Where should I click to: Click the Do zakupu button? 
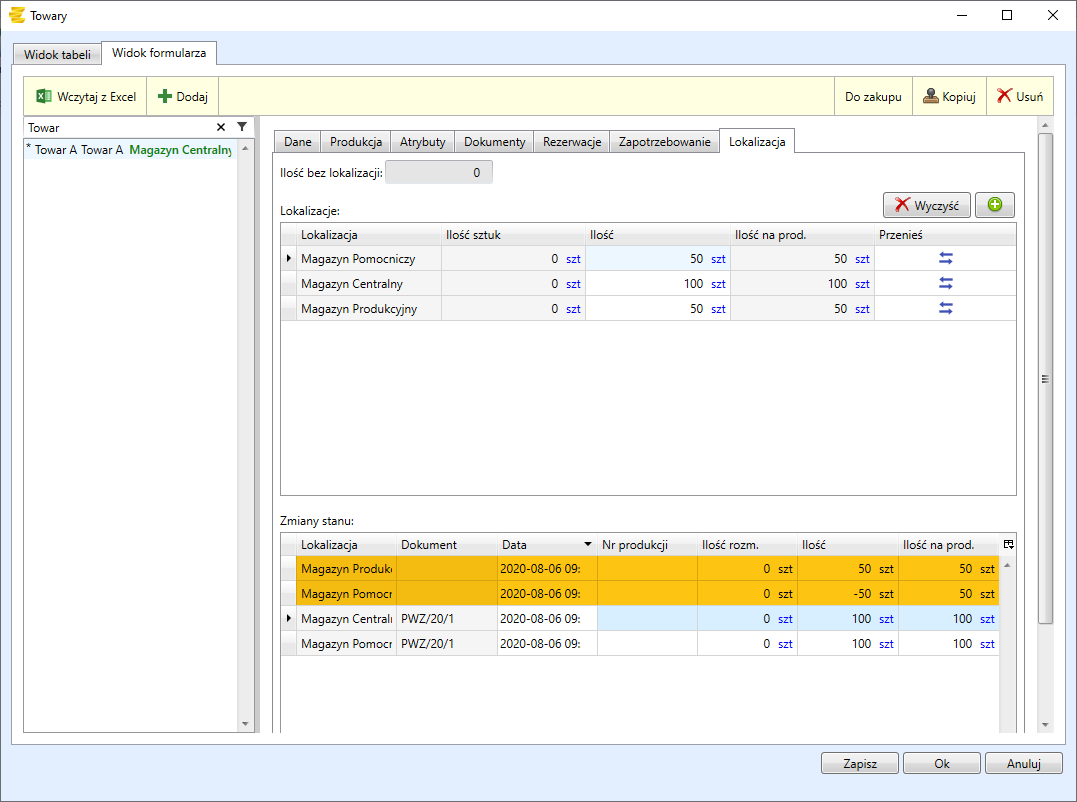[872, 97]
